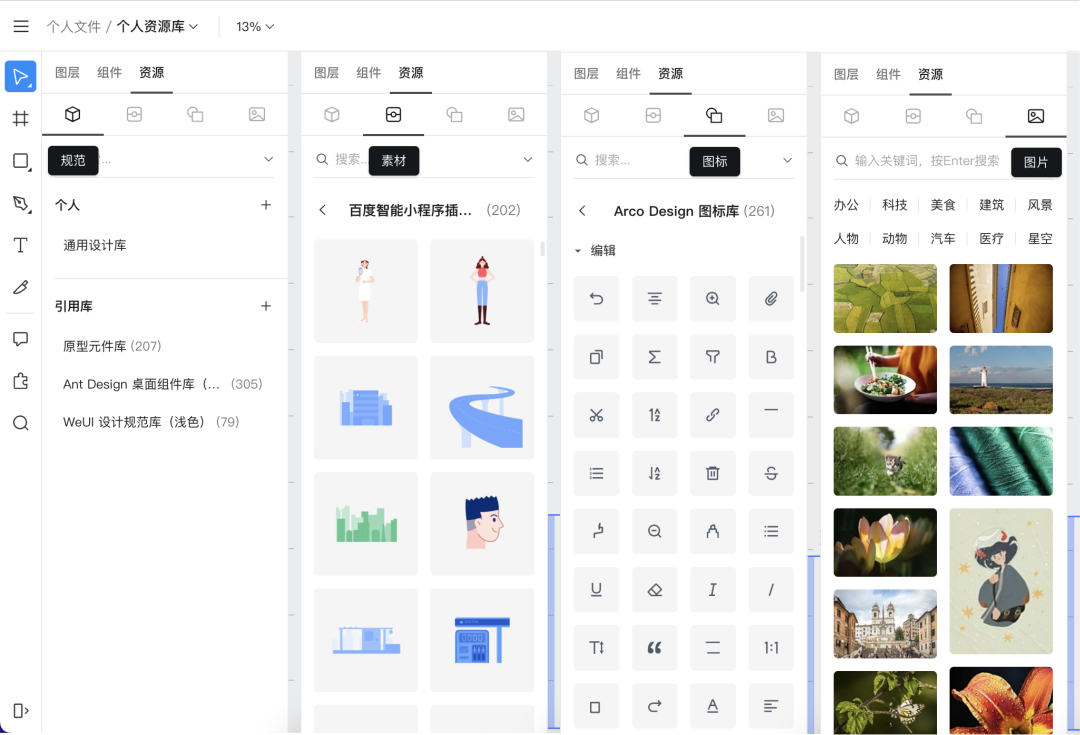Expand the dropdown arrow beside 图标 search

(787, 161)
